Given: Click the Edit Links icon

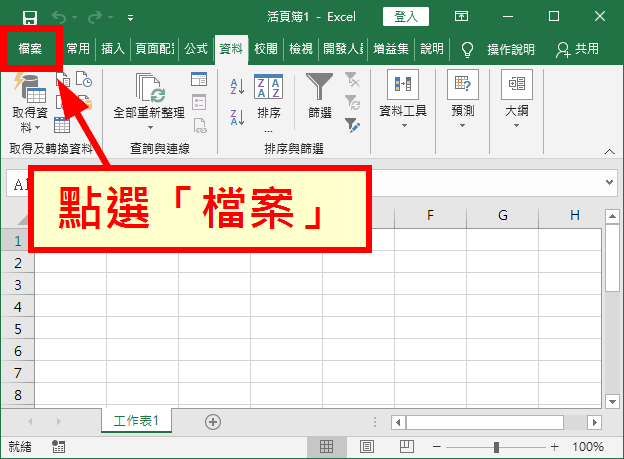Looking at the screenshot, I should (x=200, y=125).
